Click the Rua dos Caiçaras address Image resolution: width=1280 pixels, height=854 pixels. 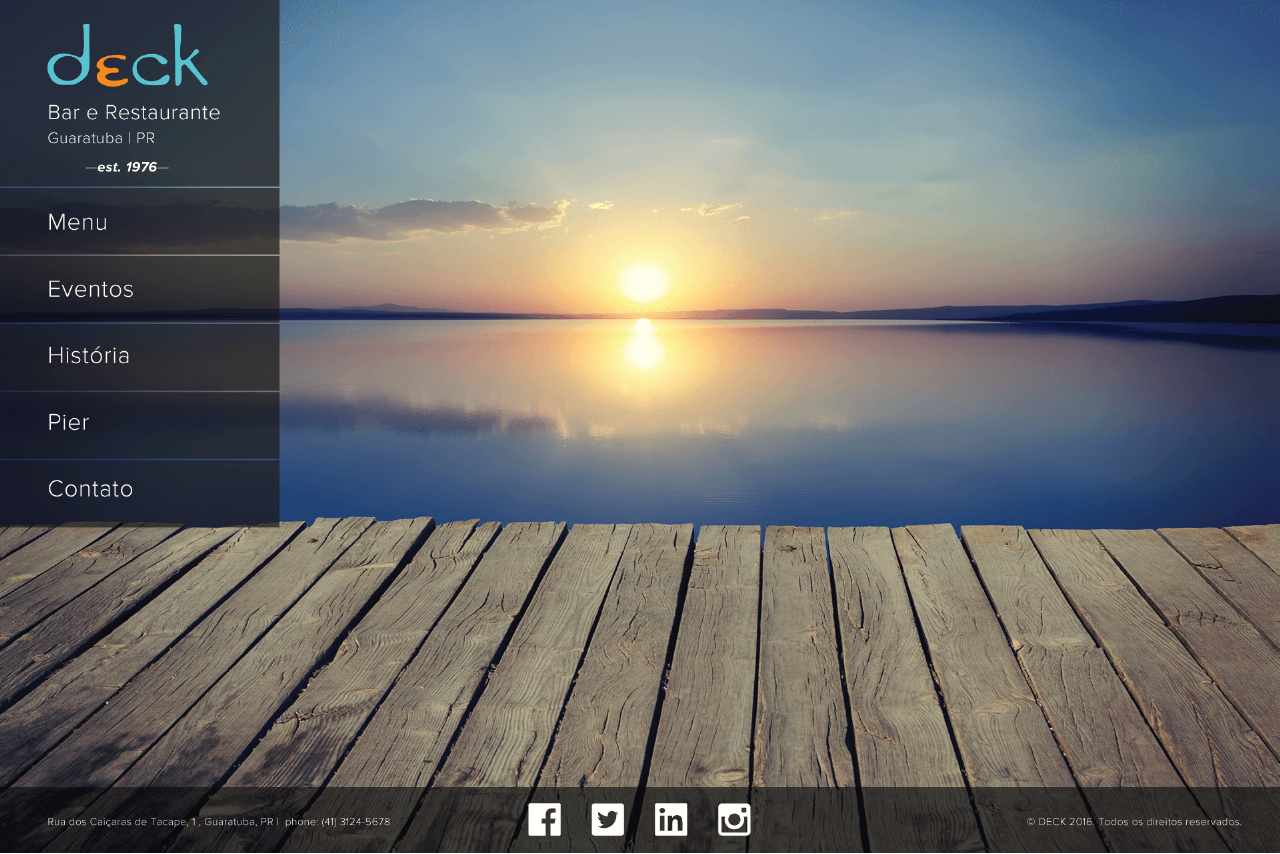tap(160, 822)
